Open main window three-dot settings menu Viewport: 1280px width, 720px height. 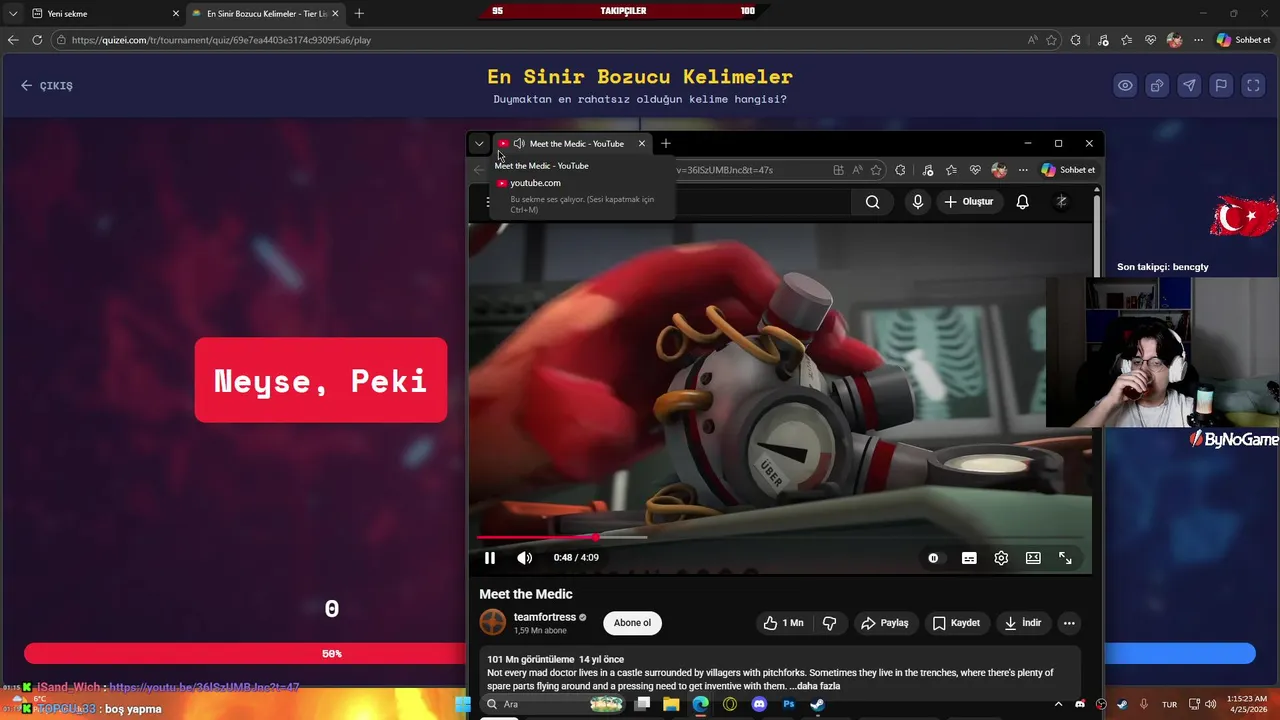click(x=1198, y=40)
